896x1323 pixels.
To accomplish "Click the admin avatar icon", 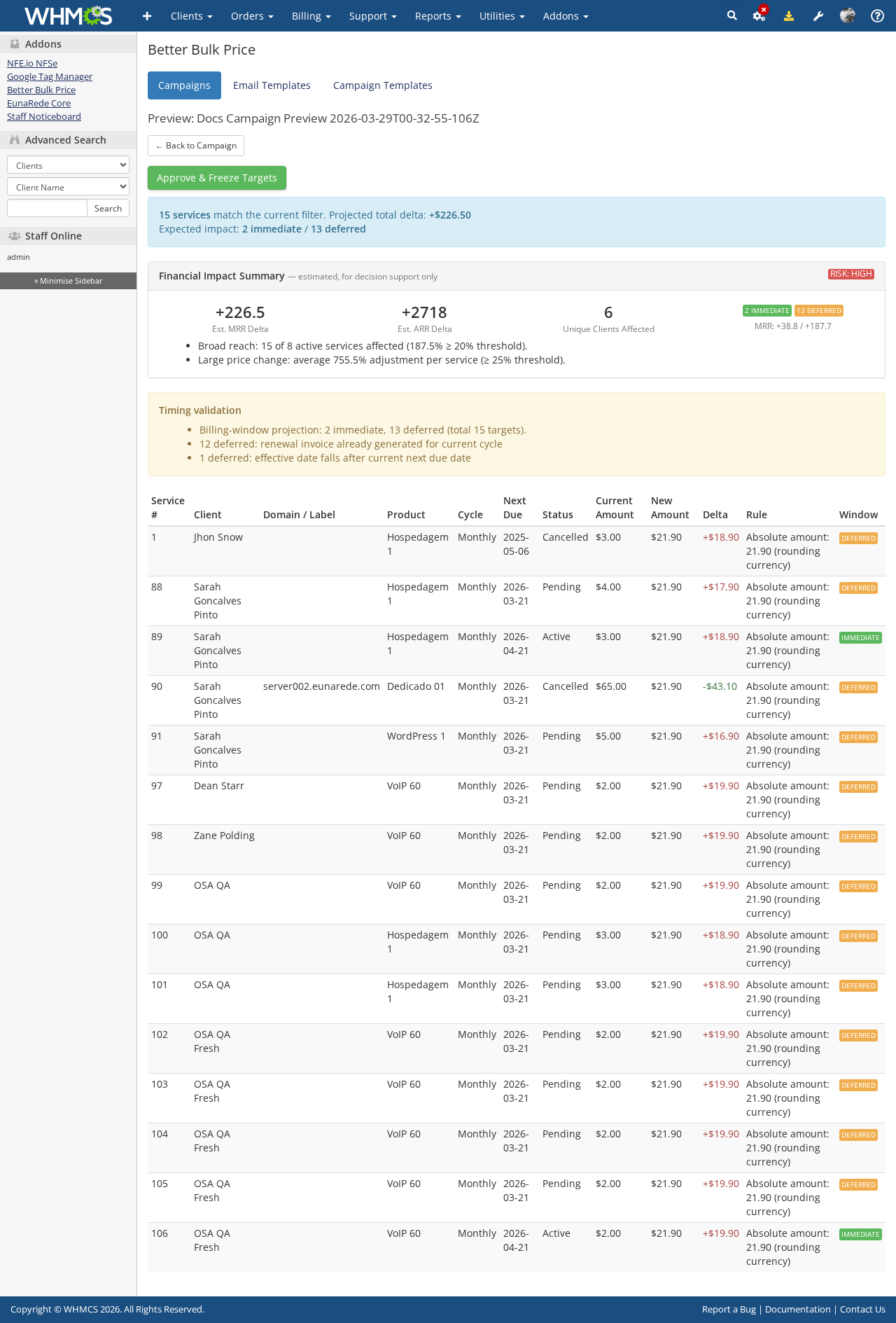I will click(x=848, y=15).
